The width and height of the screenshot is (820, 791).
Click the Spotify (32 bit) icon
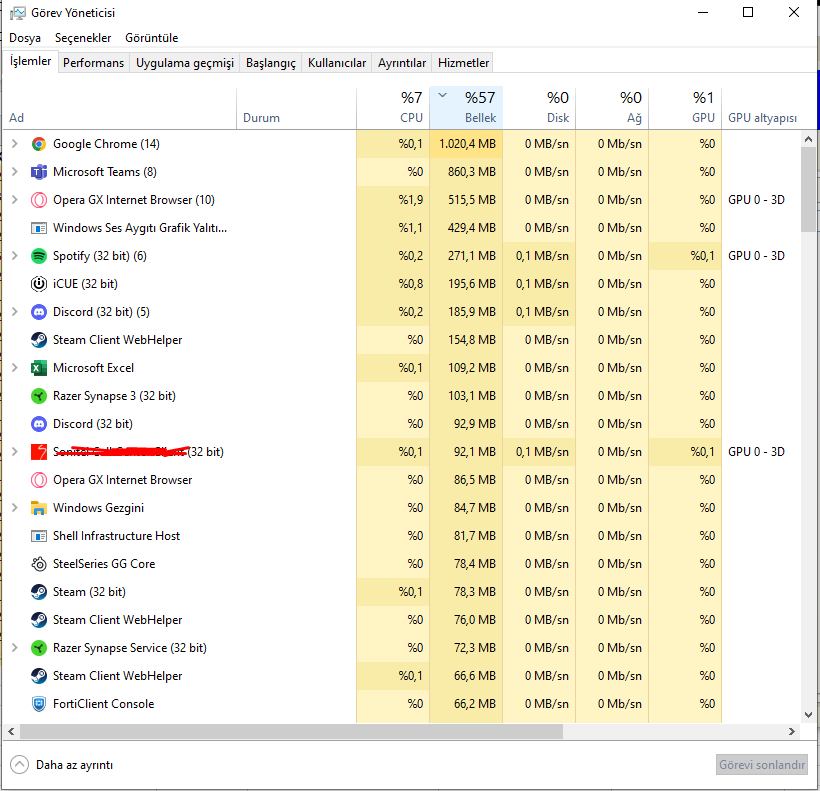(39, 256)
